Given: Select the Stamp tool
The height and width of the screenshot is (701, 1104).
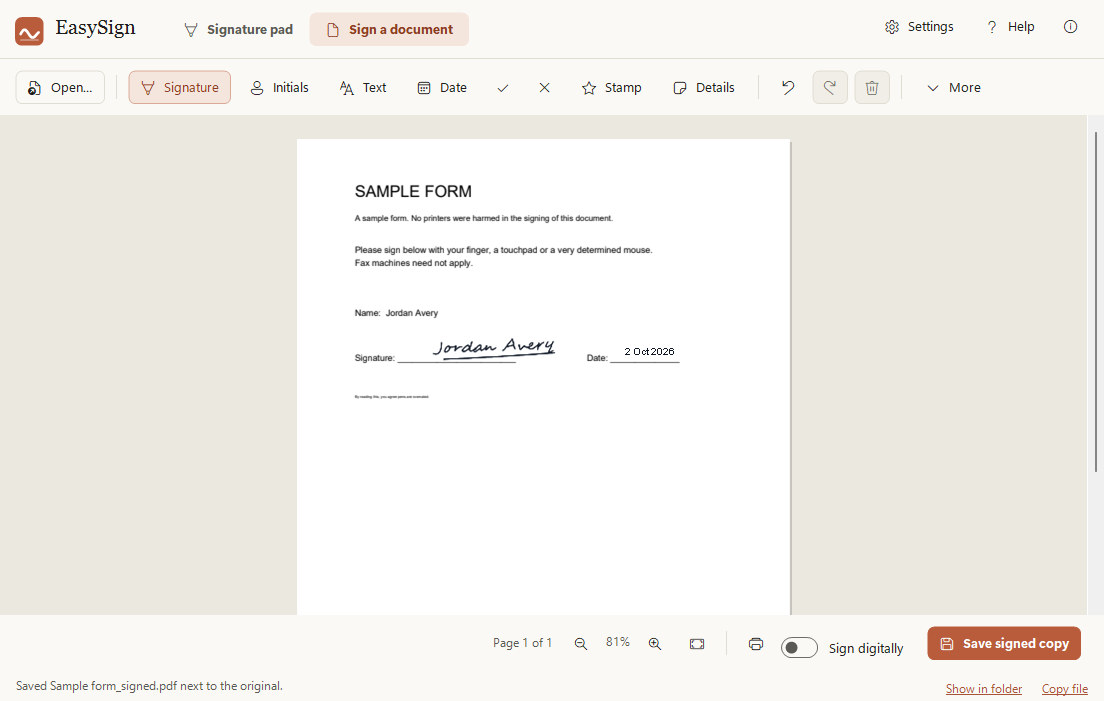Looking at the screenshot, I should [612, 87].
